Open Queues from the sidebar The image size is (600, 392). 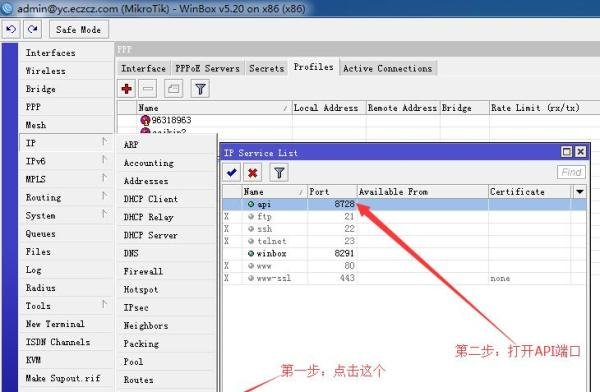point(66,234)
